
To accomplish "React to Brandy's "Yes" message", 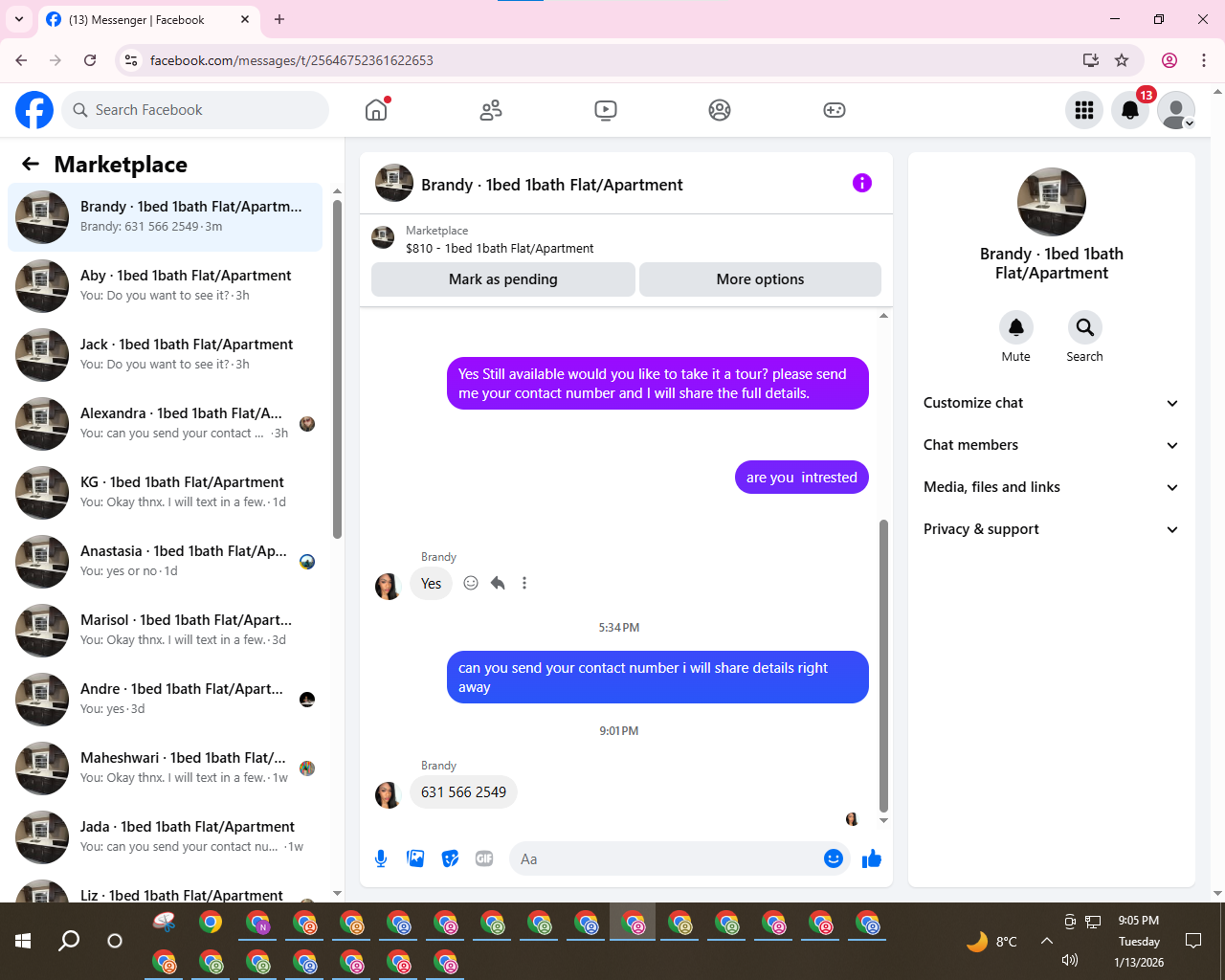I will point(471,583).
